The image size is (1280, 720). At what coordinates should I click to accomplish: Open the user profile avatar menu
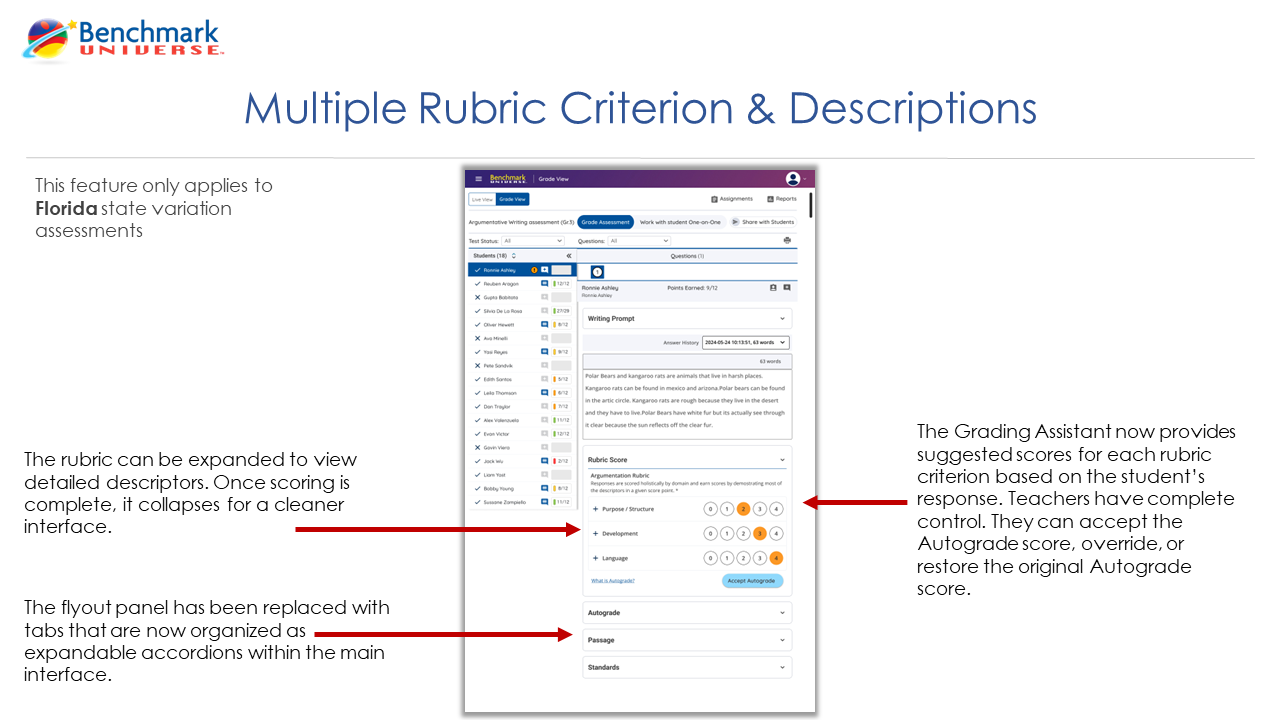(x=793, y=179)
